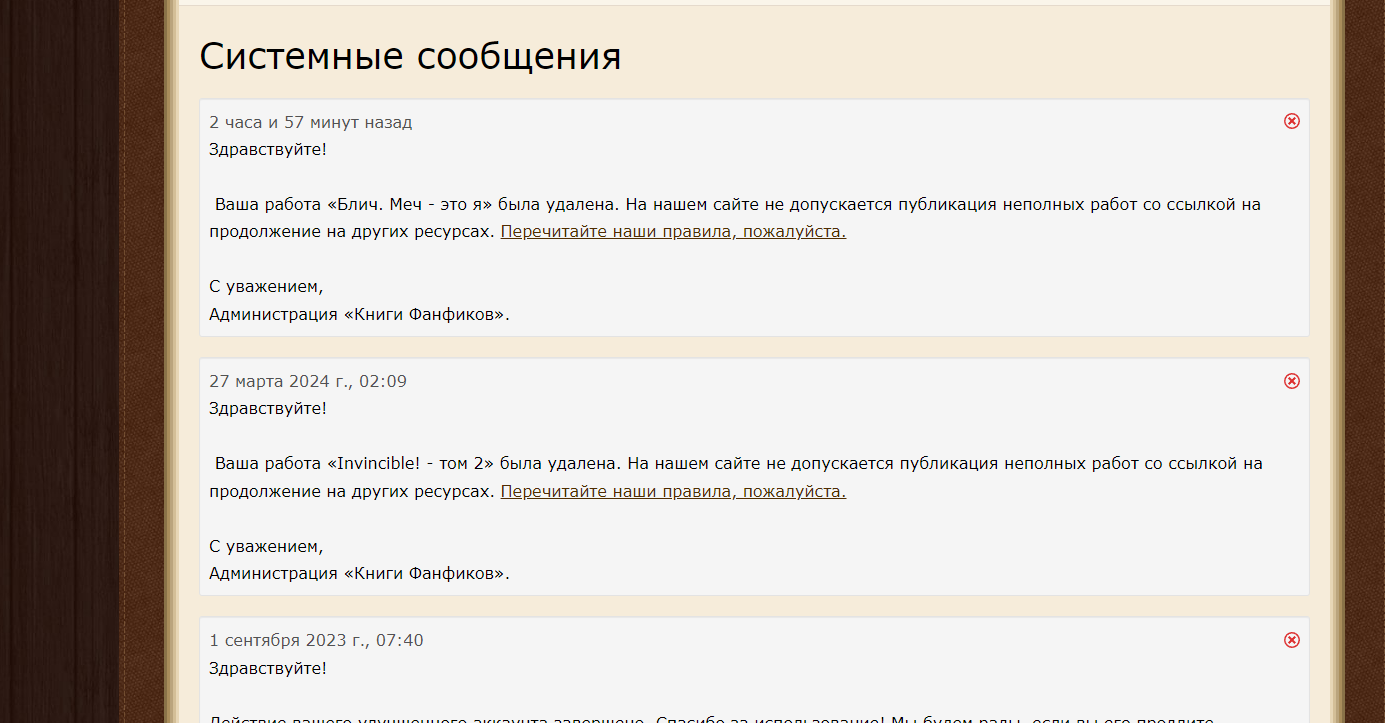Select the «27 марта 2024 г., 02:09» timestamp
Screen dimensions: 1385x723
pos(308,382)
